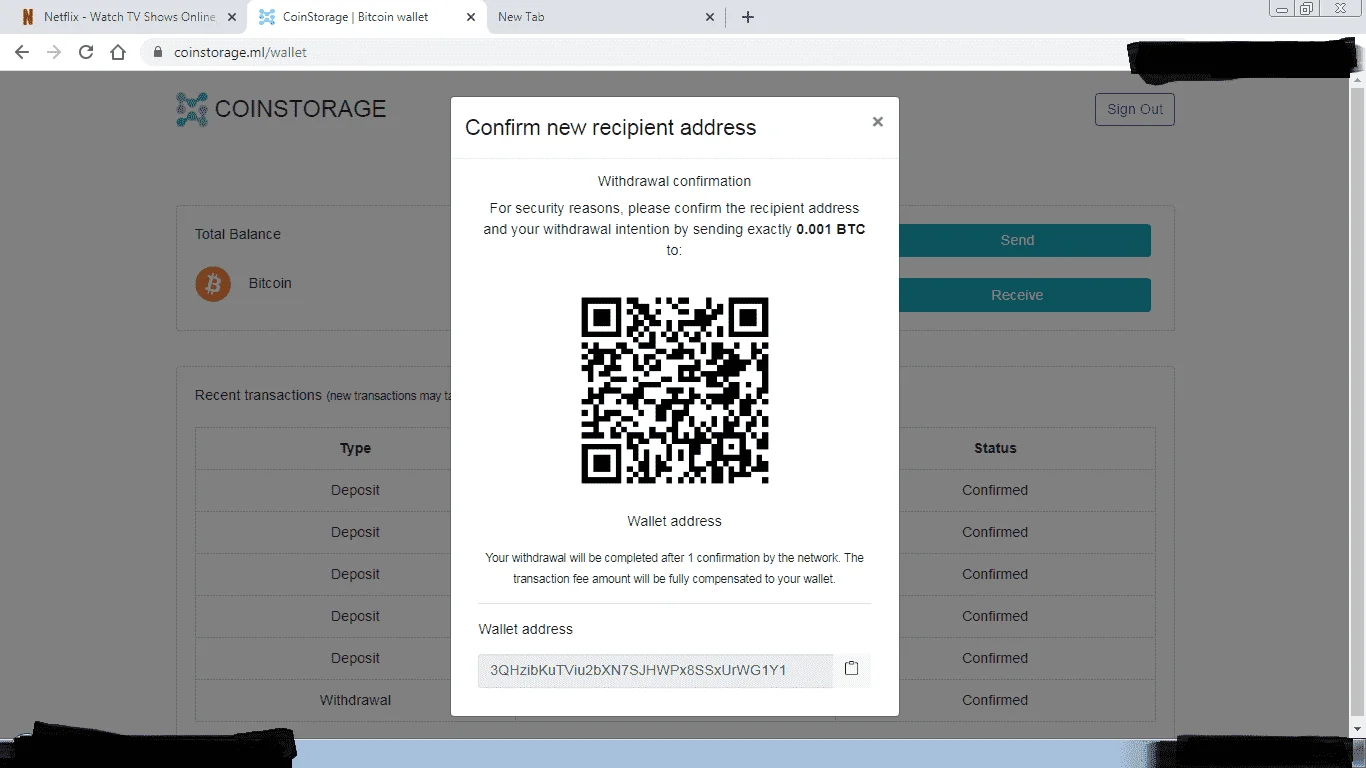The height and width of the screenshot is (768, 1366).
Task: Click the Withdrawal transaction row
Action: (x=675, y=700)
